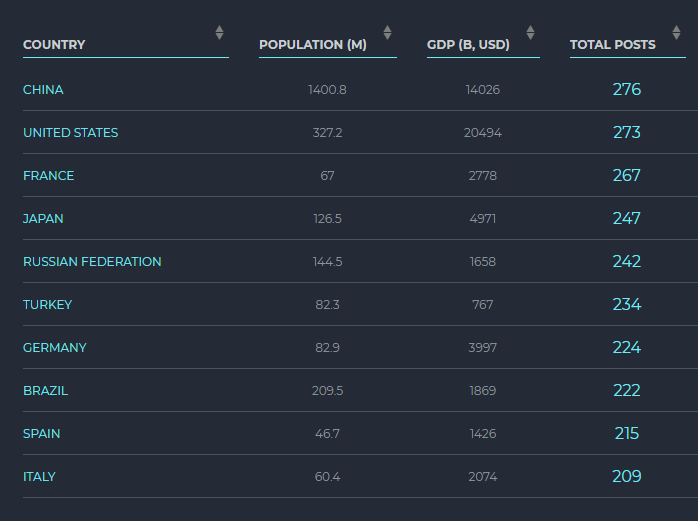Viewport: 698px width, 521px height.
Task: Open the Germany country link
Action: coord(55,348)
